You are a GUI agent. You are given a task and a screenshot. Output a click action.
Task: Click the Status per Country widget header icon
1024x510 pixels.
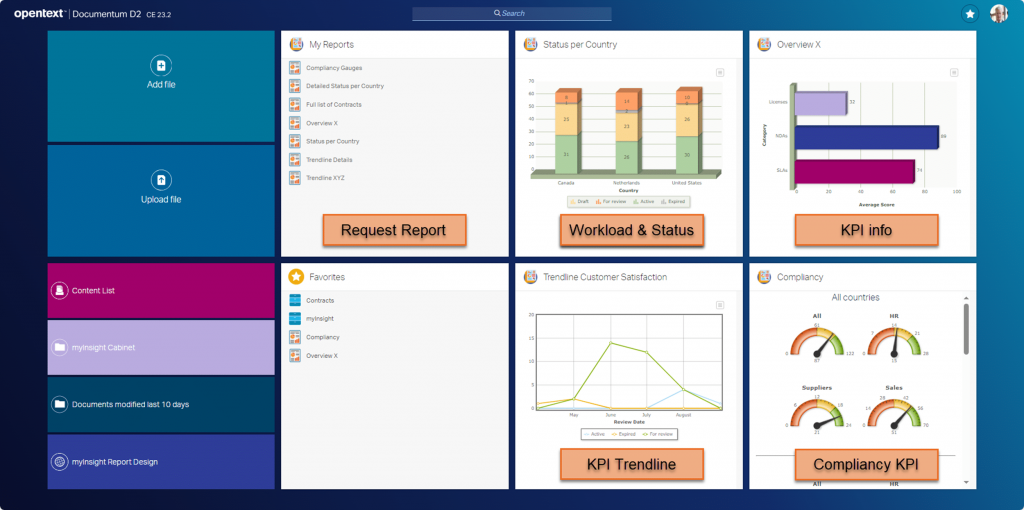(x=530, y=44)
